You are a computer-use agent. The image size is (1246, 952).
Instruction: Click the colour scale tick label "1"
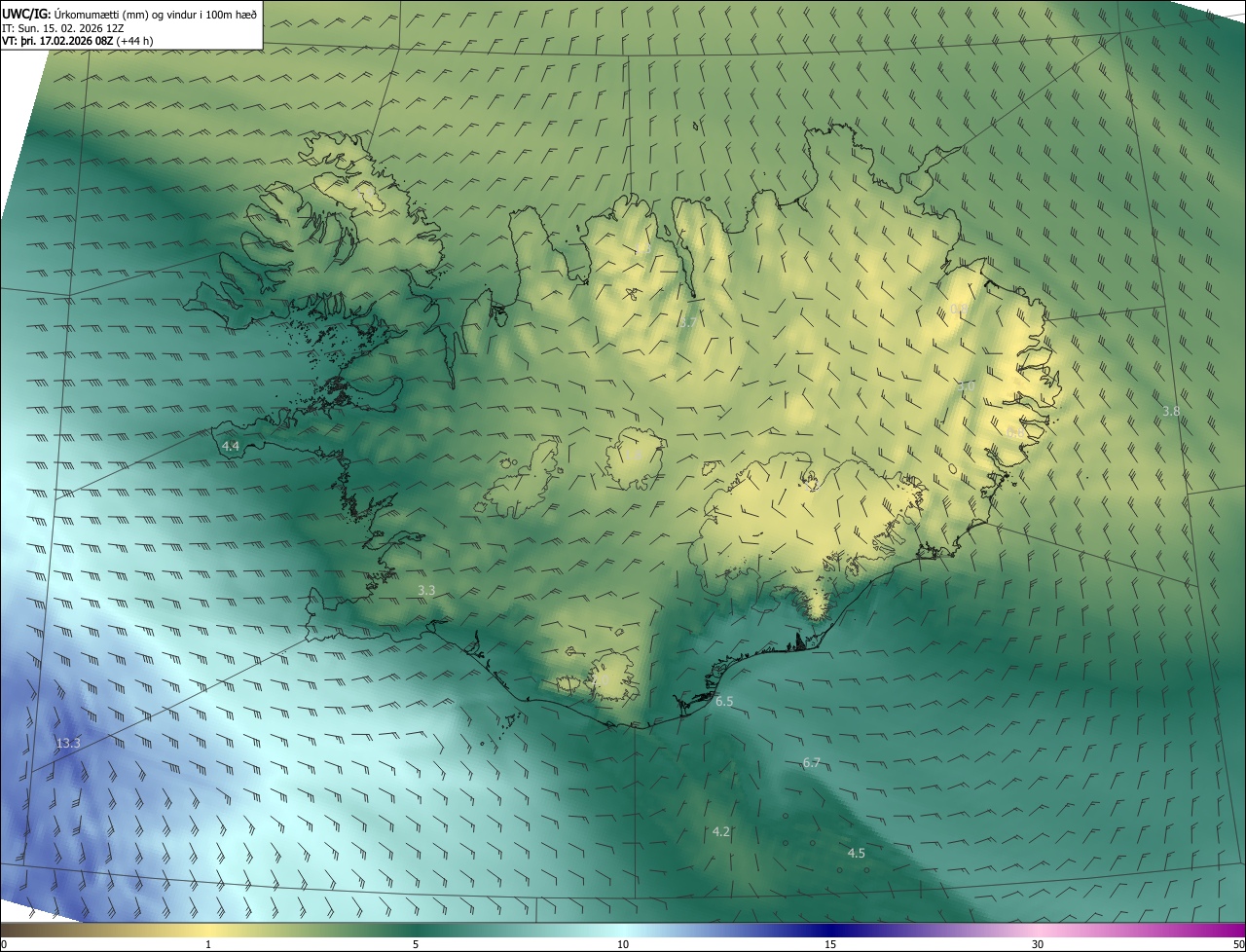coord(208,944)
